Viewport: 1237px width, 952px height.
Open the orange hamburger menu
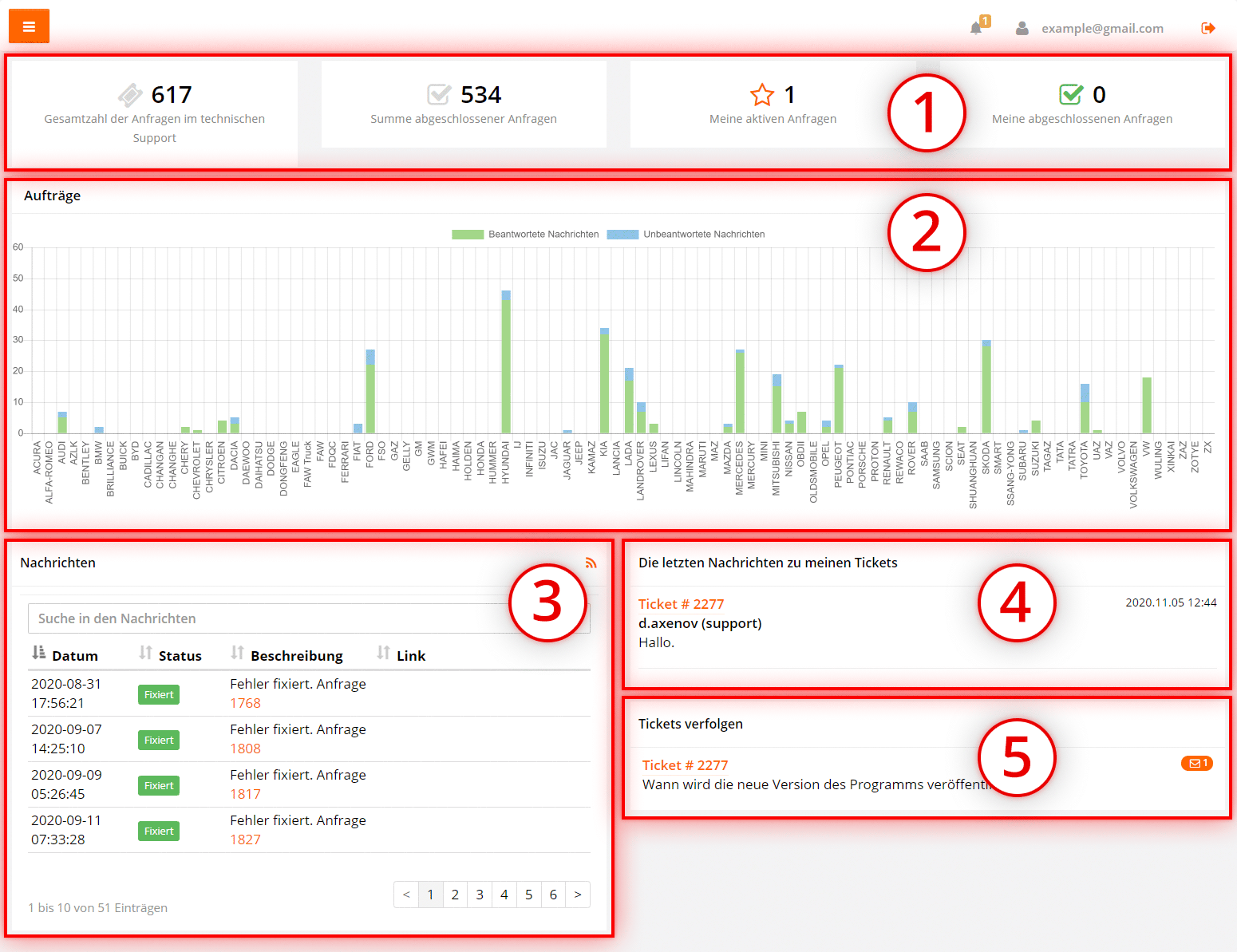pos(29,26)
